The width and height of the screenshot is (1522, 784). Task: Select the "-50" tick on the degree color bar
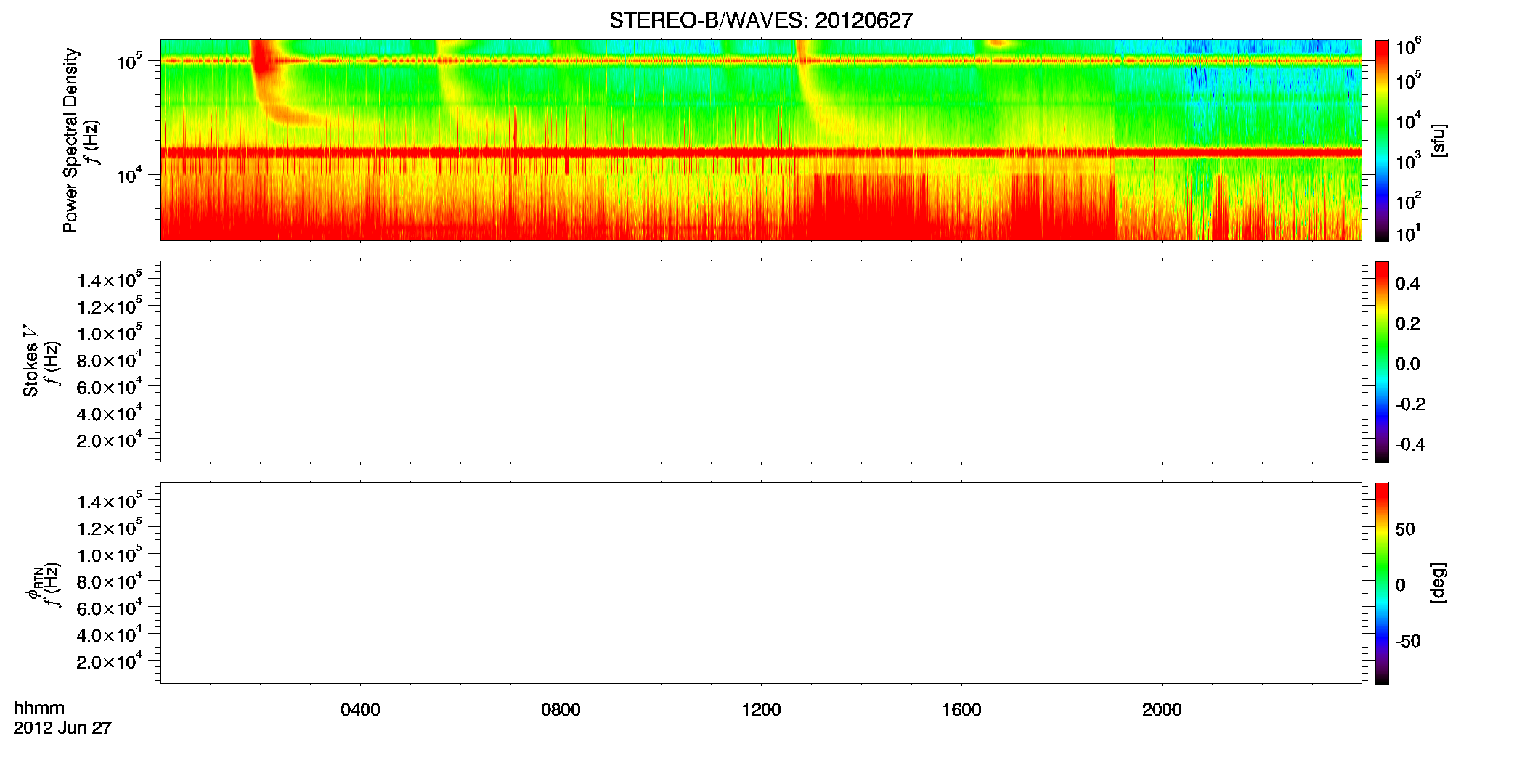click(x=1408, y=642)
